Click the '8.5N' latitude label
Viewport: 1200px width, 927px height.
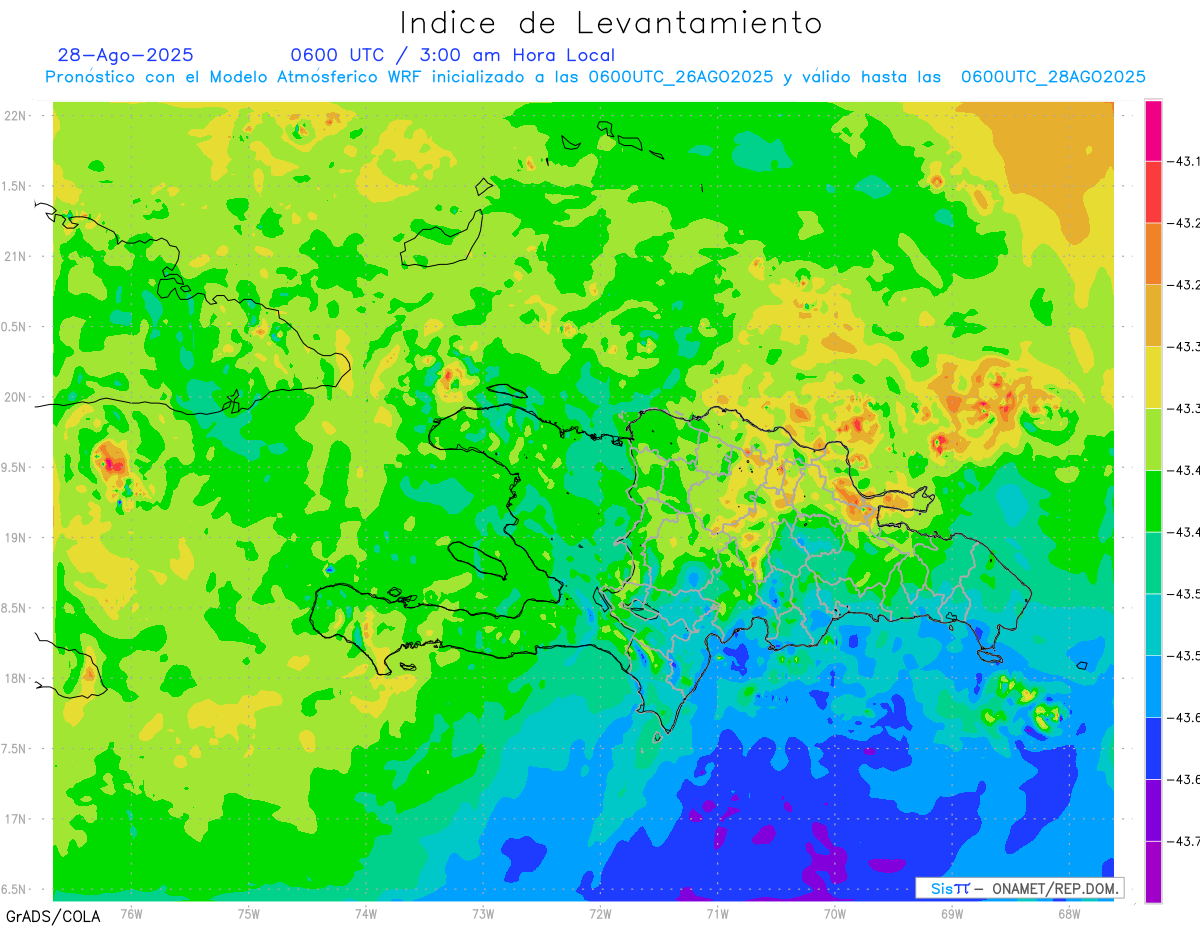14,608
